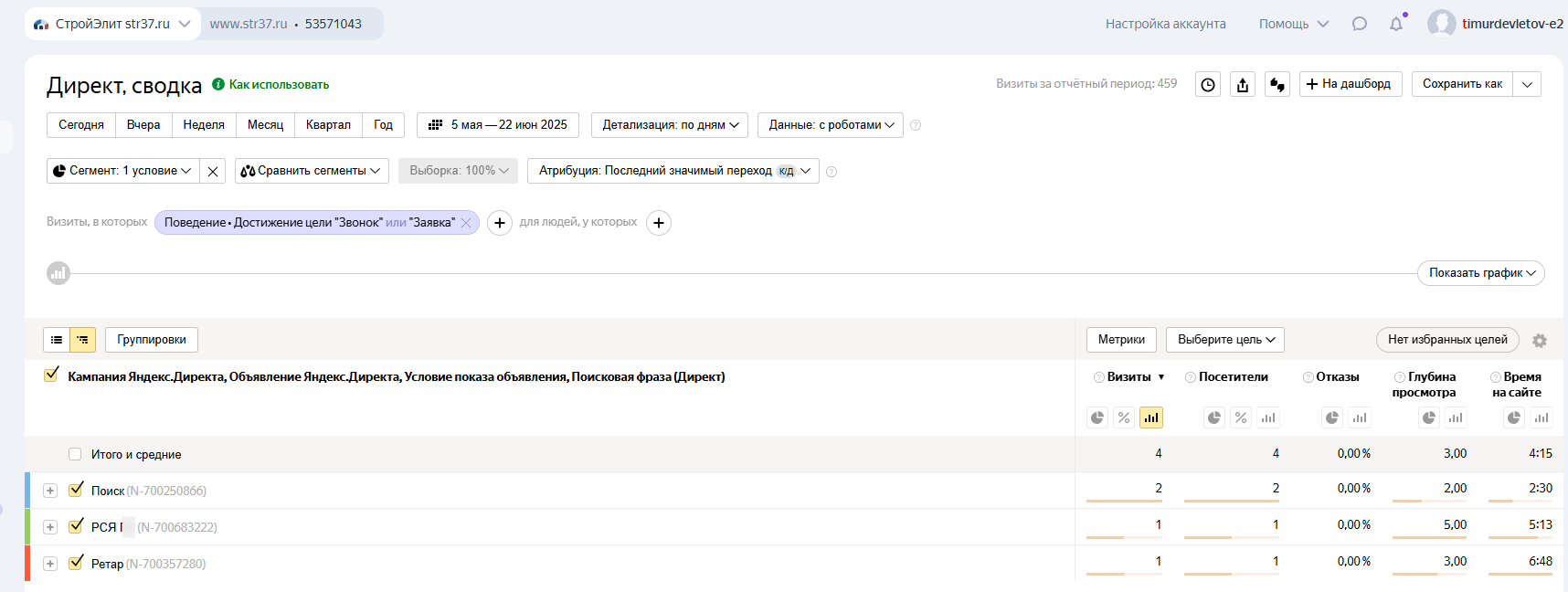
Task: Uncheck the РСЯ campaign checkbox
Action: click(x=77, y=526)
